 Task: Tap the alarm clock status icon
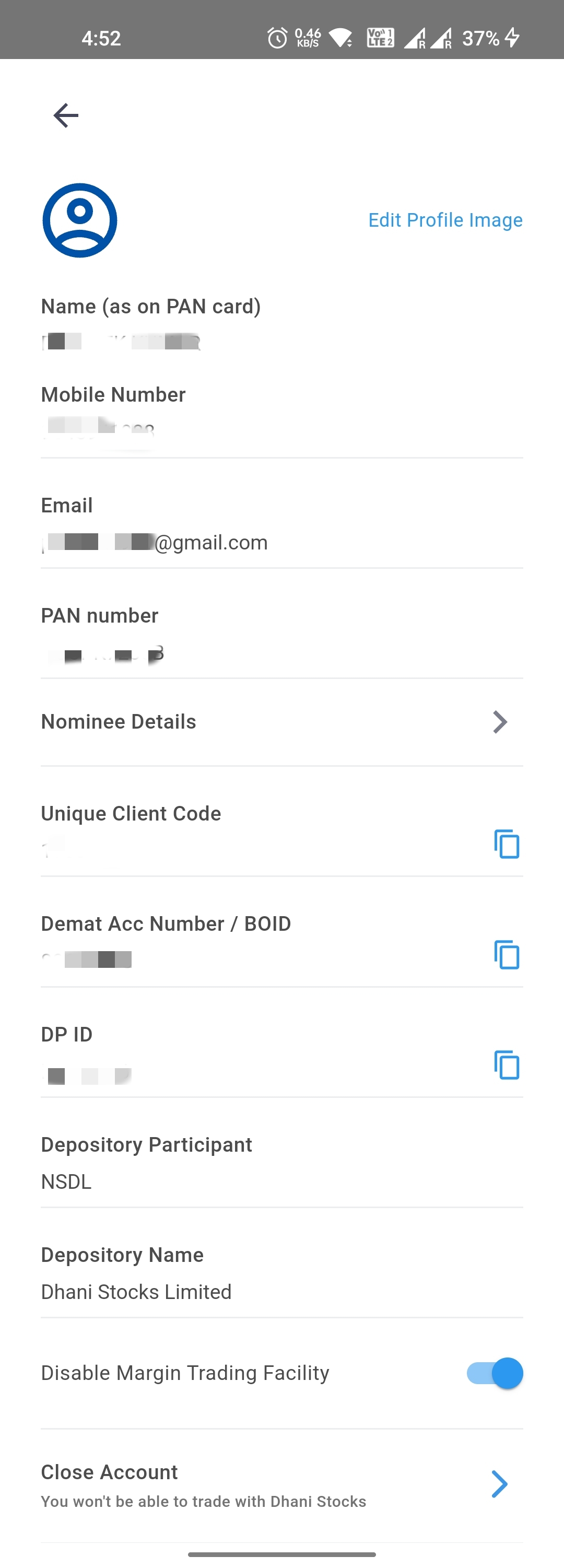coord(277,38)
